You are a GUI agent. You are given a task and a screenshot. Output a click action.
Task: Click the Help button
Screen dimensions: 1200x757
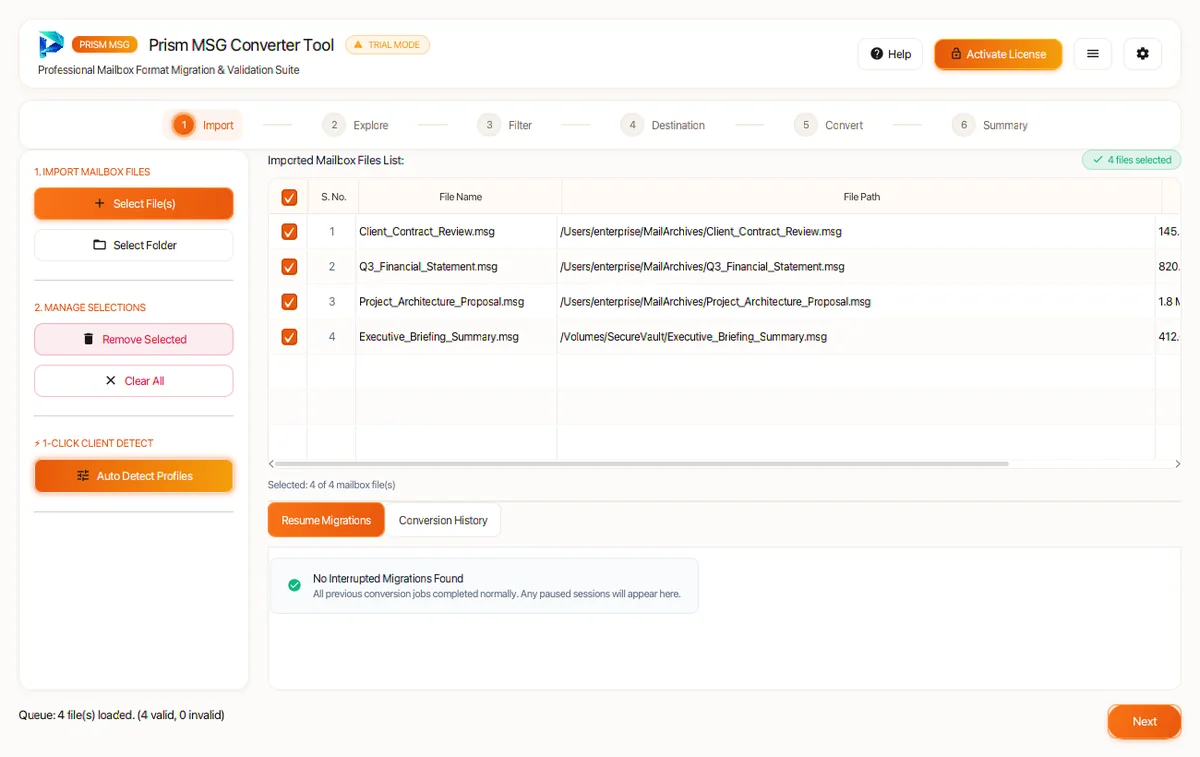890,54
